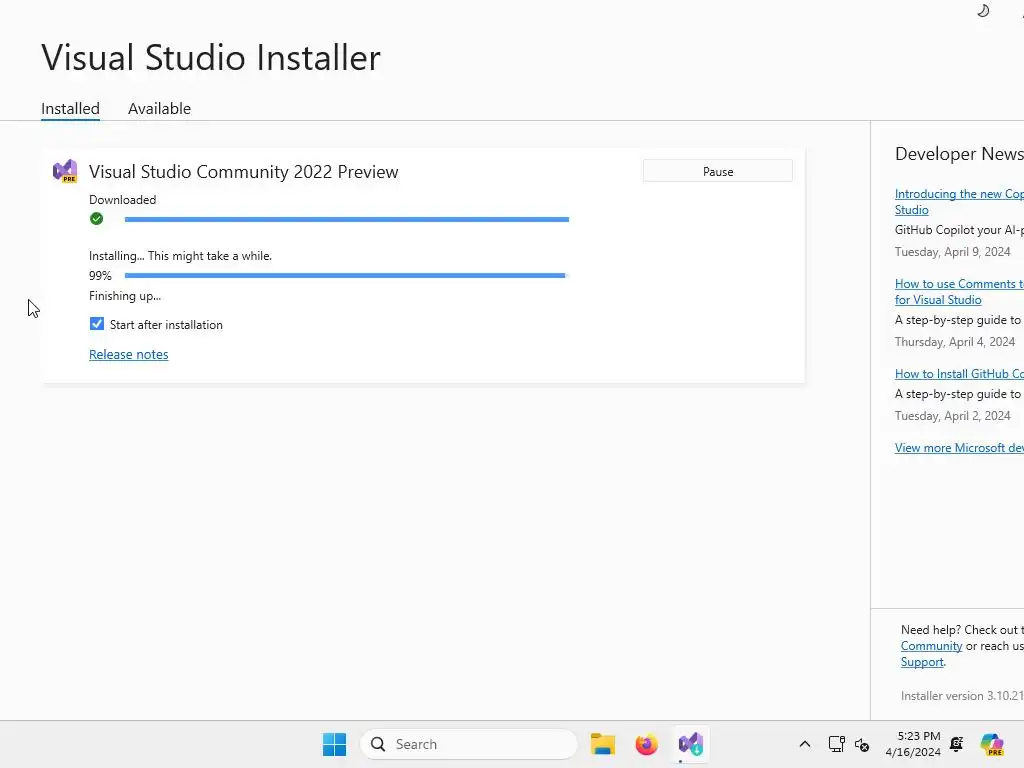
Task: Click the Visual Studio Community 2022 Preview title
Action: pos(244,172)
